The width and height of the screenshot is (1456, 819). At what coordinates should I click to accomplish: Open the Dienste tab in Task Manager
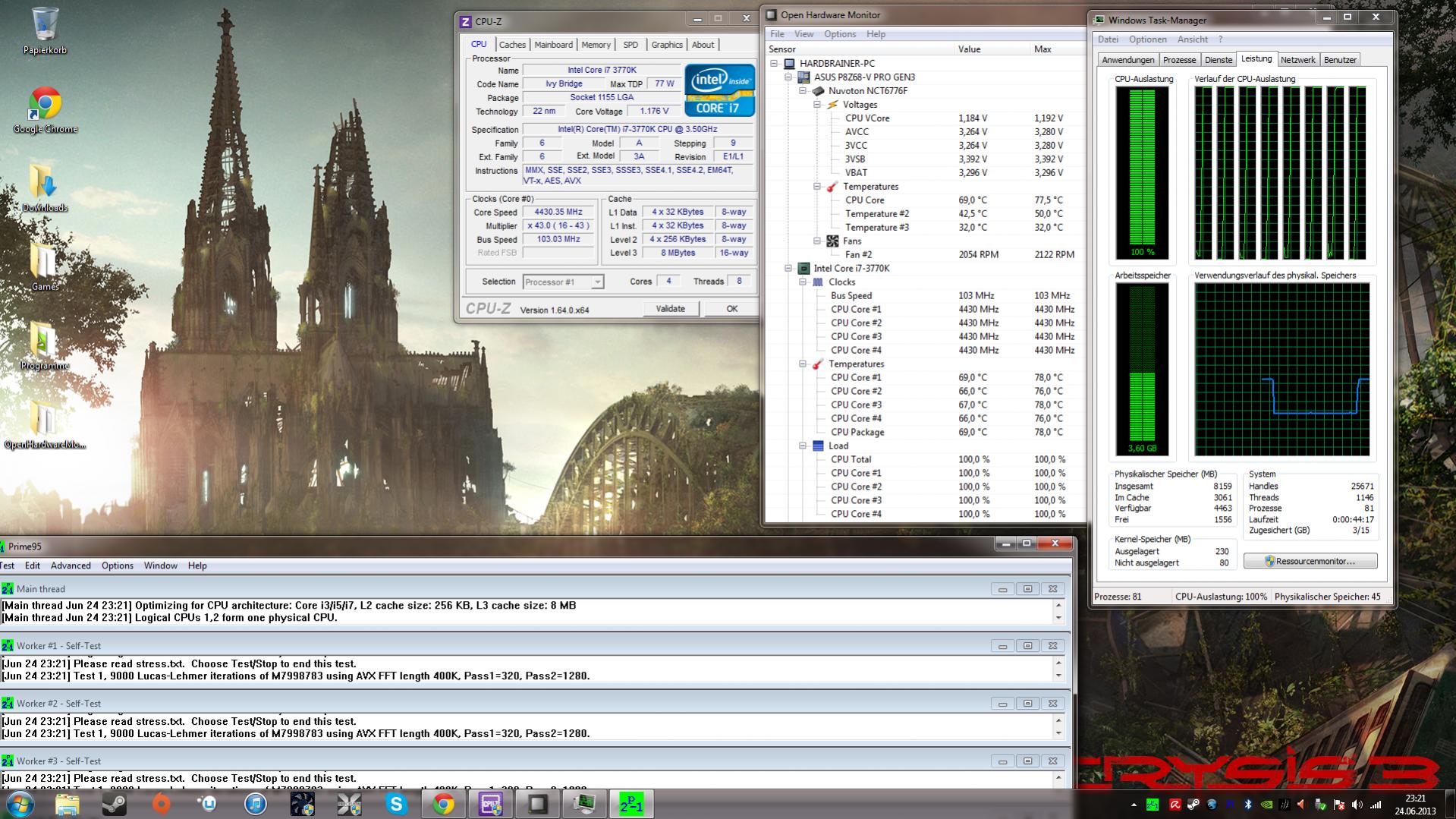(1219, 60)
